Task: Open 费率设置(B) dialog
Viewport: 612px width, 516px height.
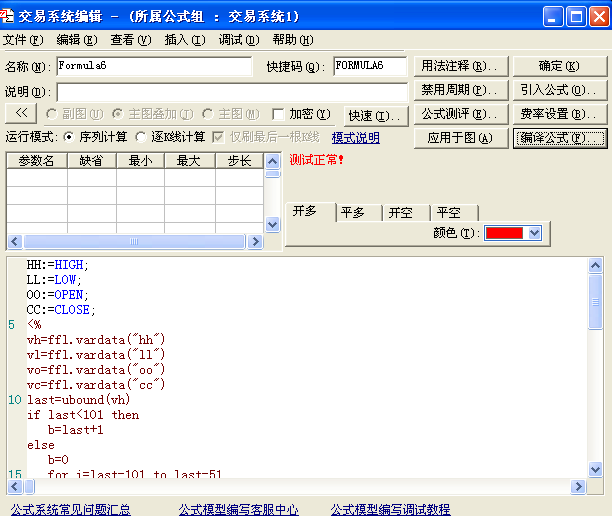Action: 560,114
